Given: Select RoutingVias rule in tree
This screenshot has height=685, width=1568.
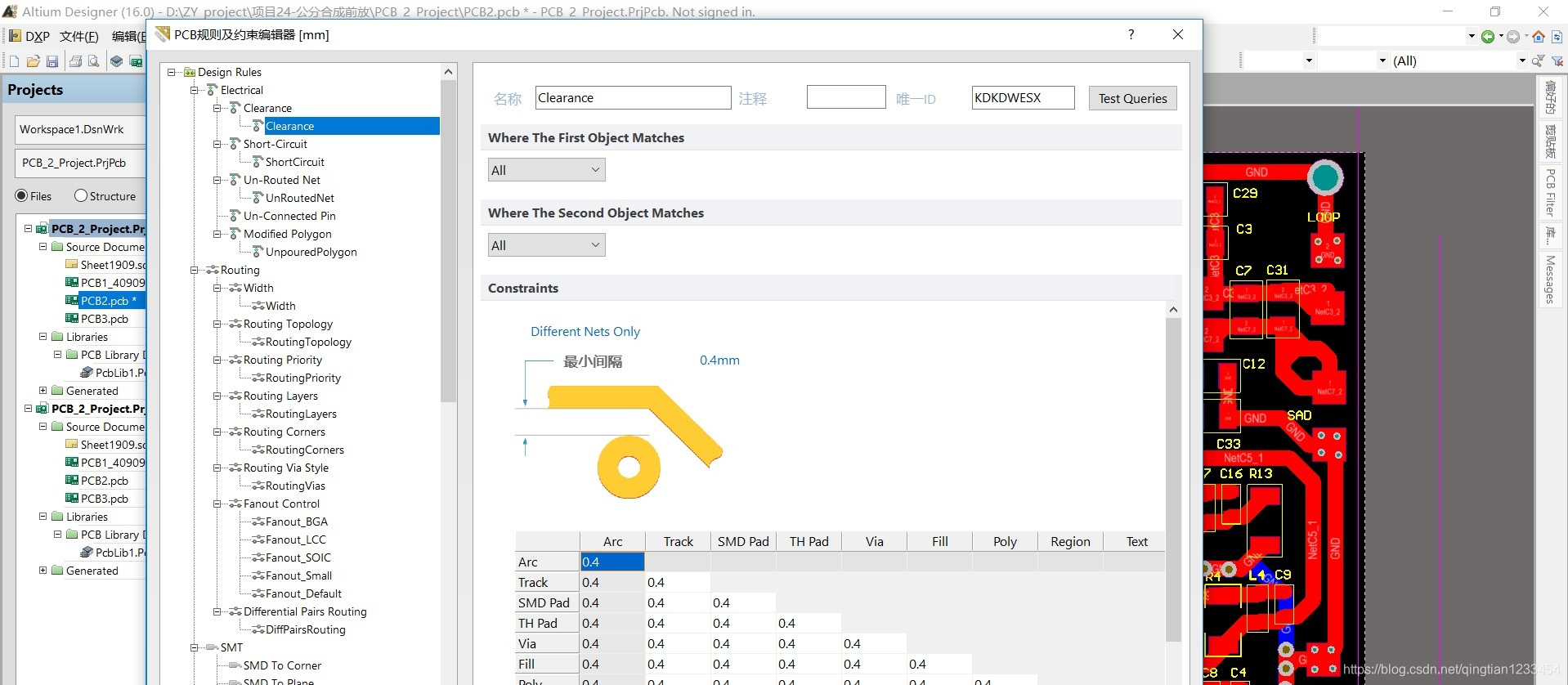Looking at the screenshot, I should tap(295, 486).
